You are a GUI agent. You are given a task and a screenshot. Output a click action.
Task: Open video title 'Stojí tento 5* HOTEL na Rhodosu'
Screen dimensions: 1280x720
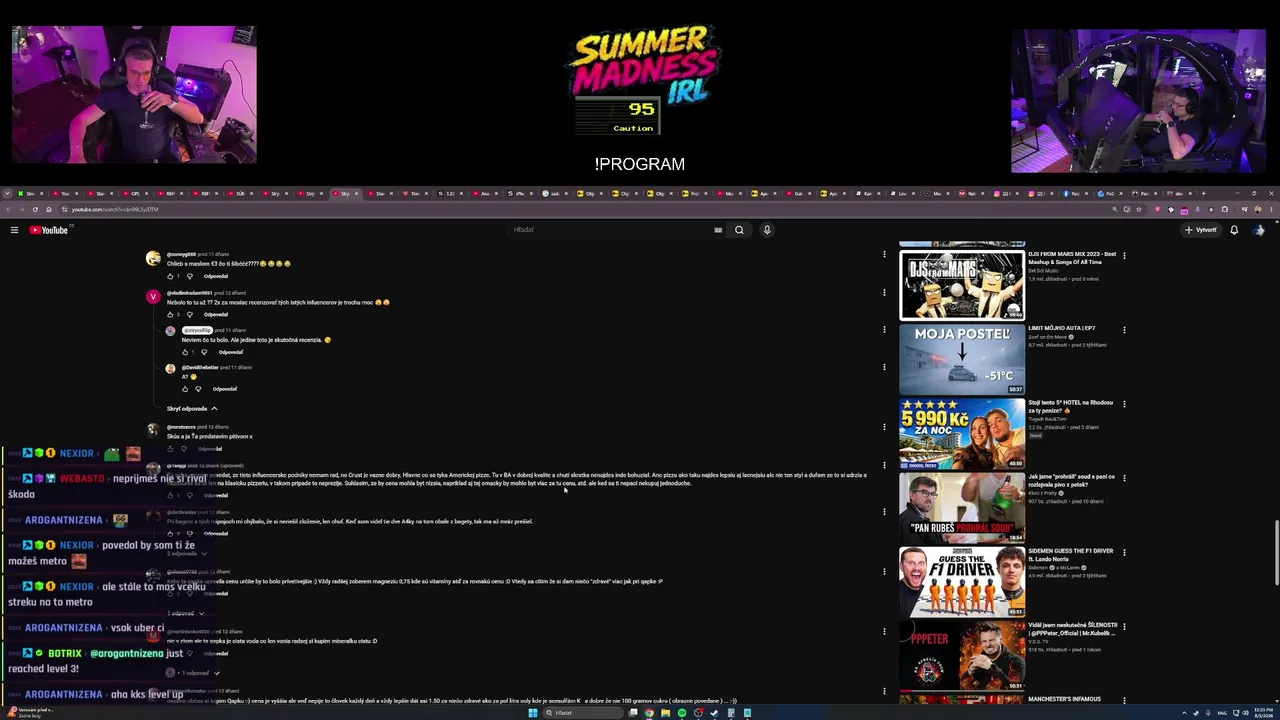pyautogui.click(x=1071, y=406)
